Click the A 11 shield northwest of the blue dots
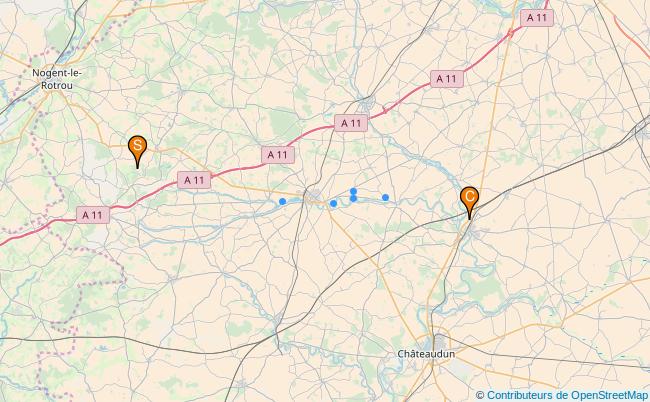Viewport: 650px width, 402px height. (x=278, y=155)
